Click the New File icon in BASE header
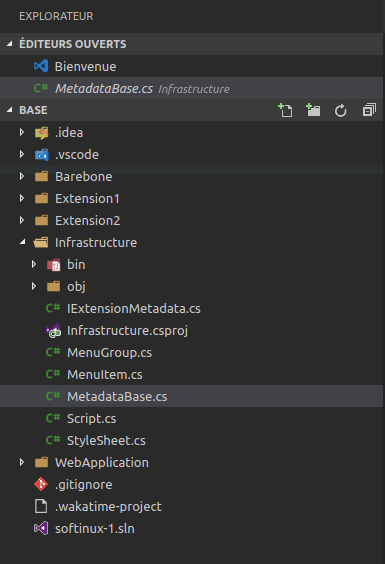This screenshot has width=385, height=564. (285, 110)
